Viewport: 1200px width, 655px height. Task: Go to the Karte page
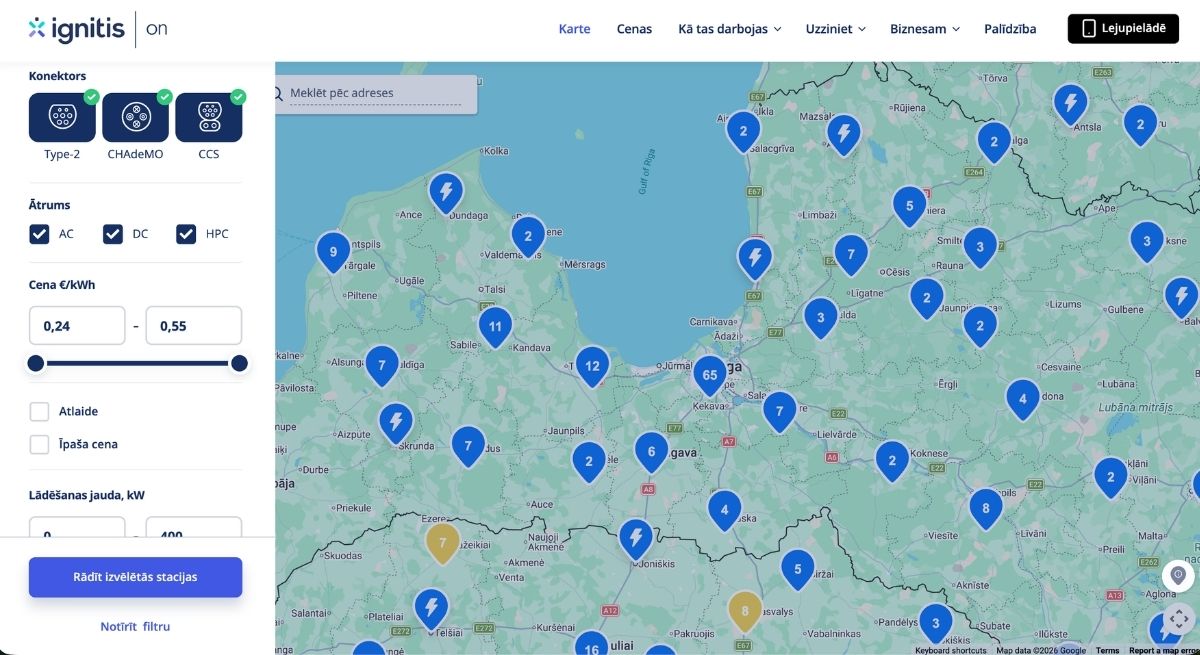[574, 29]
